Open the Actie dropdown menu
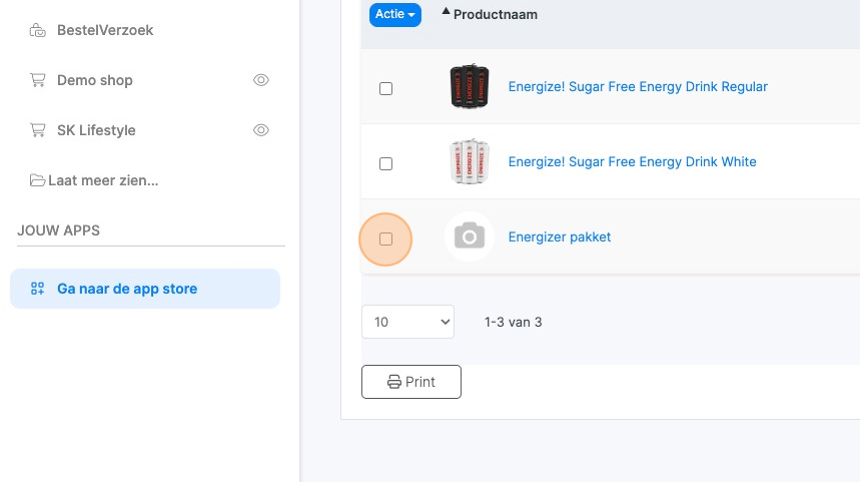This screenshot has width=860, height=482. (396, 15)
